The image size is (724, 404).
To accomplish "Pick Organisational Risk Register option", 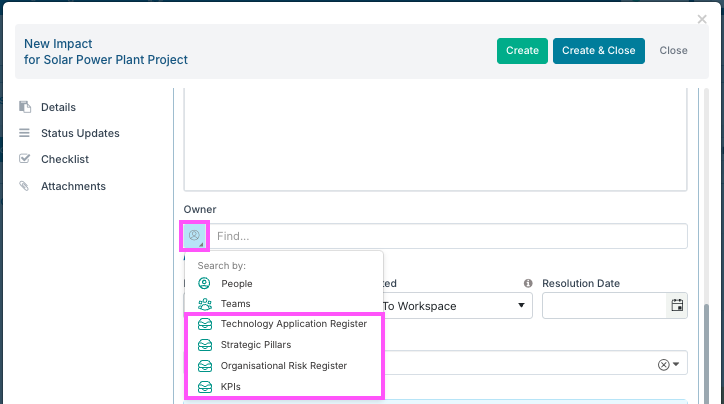I will click(283, 366).
